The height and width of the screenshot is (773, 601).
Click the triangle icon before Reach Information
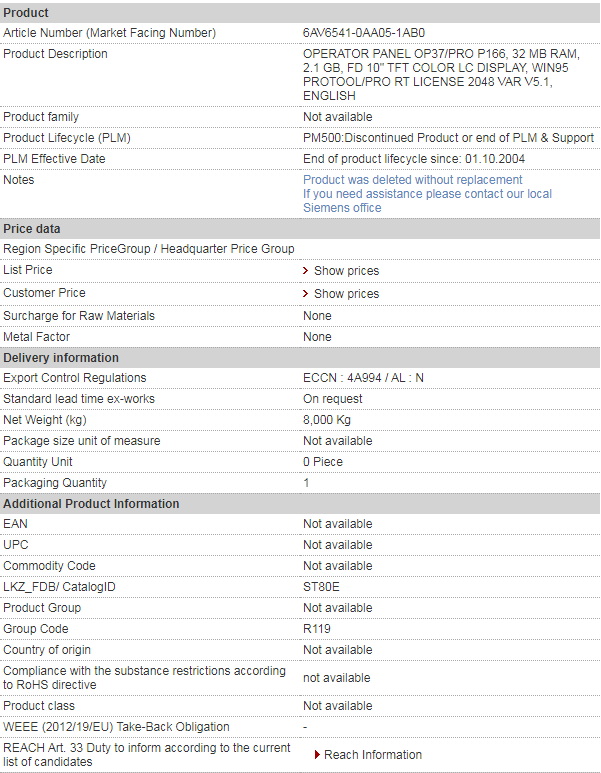[317, 755]
